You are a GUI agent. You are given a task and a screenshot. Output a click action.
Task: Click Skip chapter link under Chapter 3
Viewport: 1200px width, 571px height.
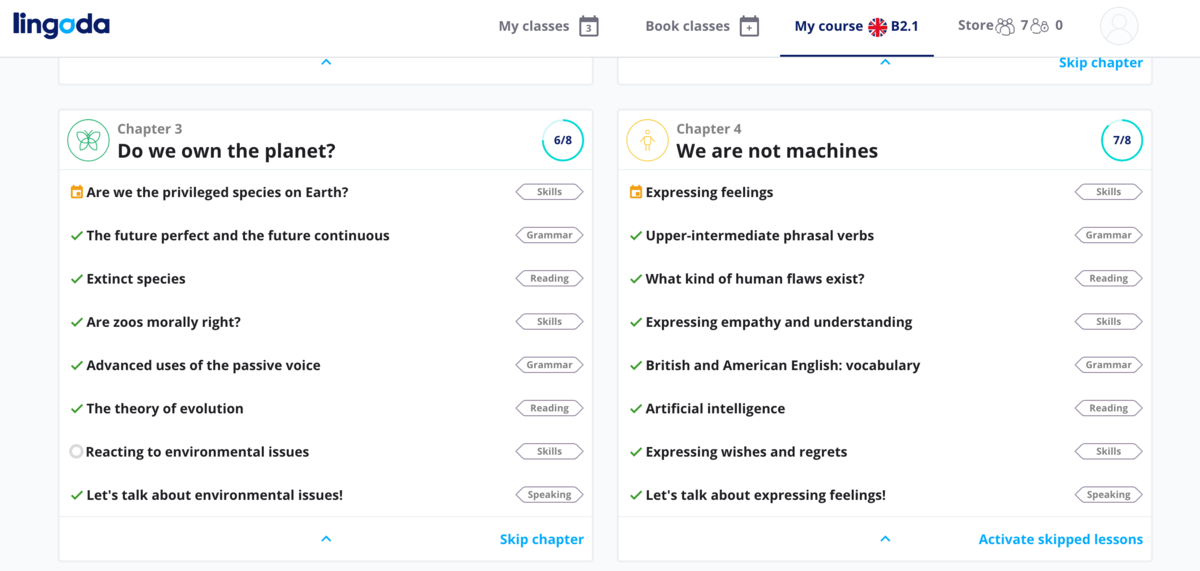tap(542, 539)
